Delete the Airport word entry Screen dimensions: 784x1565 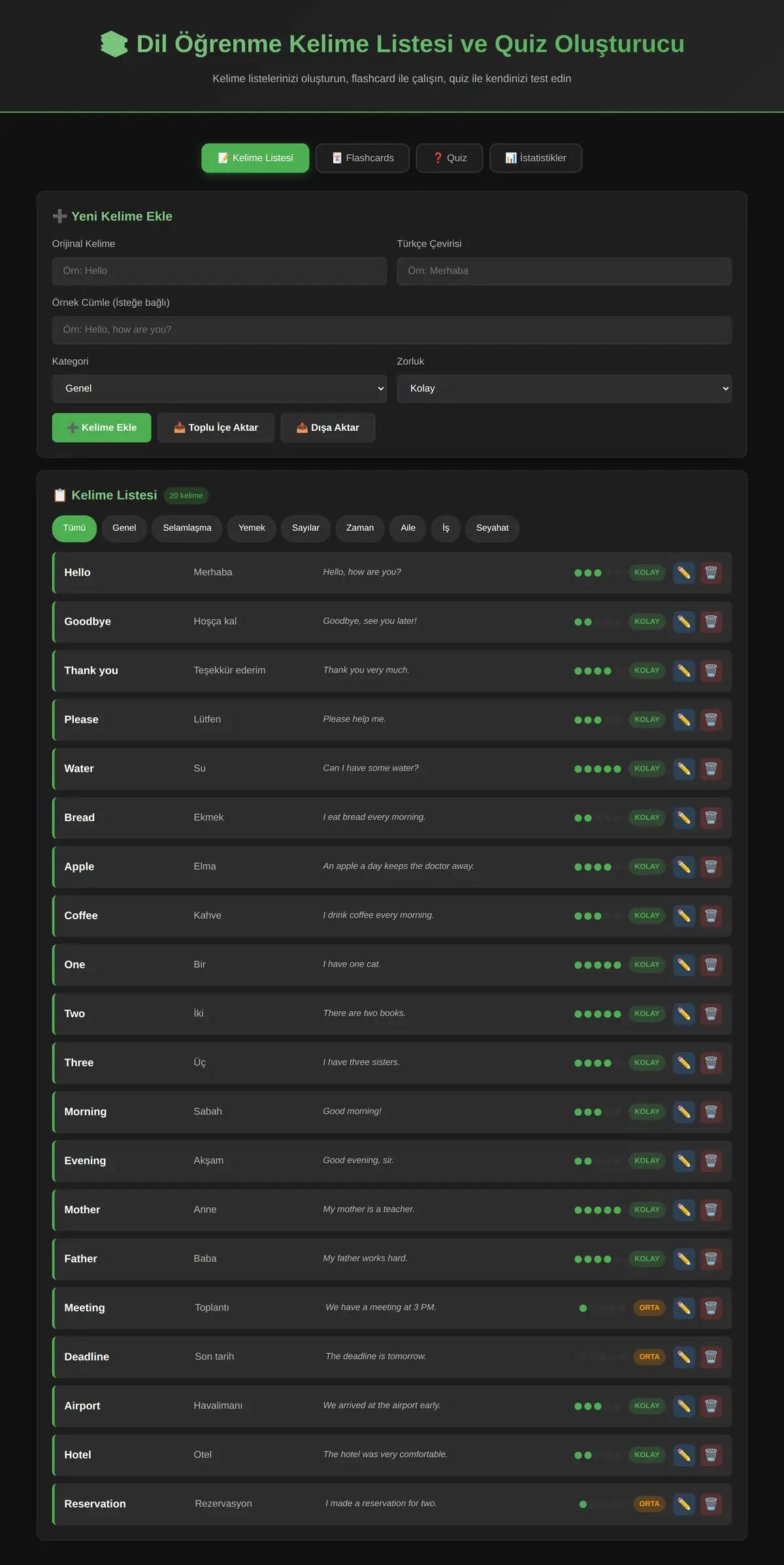(711, 1406)
